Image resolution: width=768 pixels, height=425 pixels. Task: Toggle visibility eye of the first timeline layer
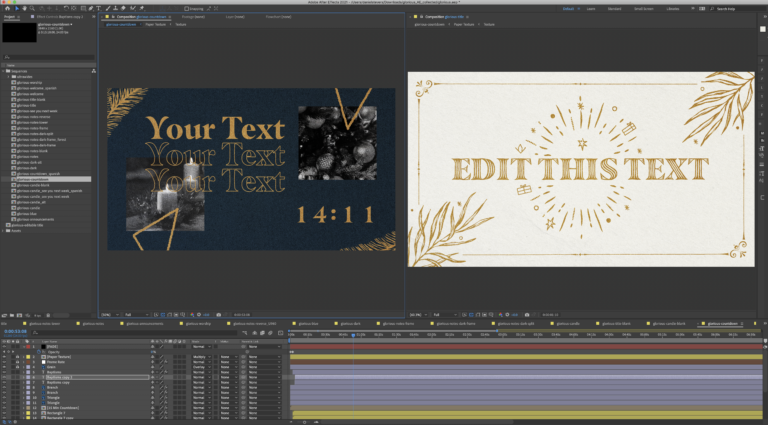(4, 346)
